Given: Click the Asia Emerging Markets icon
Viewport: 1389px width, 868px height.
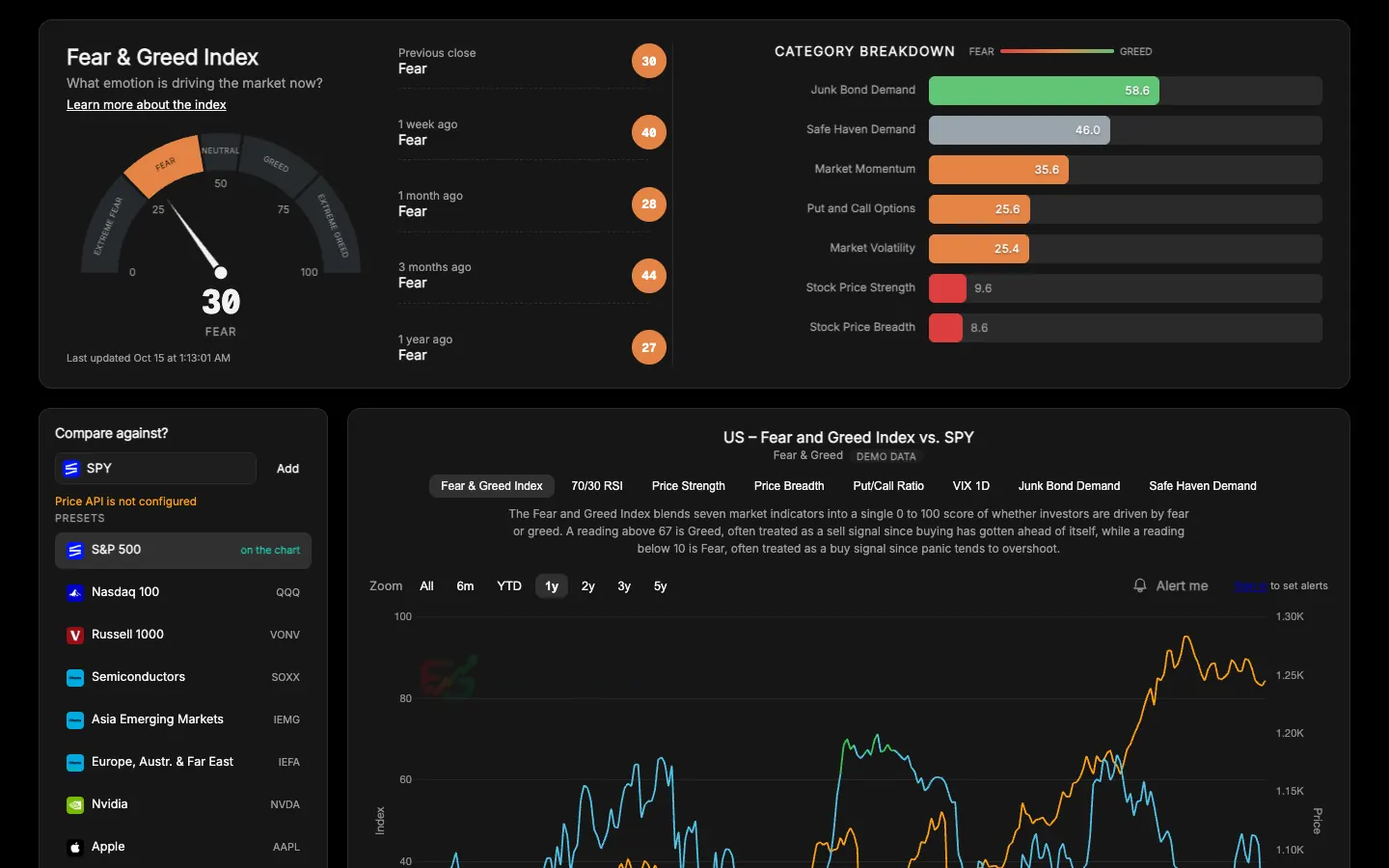Looking at the screenshot, I should coord(75,720).
